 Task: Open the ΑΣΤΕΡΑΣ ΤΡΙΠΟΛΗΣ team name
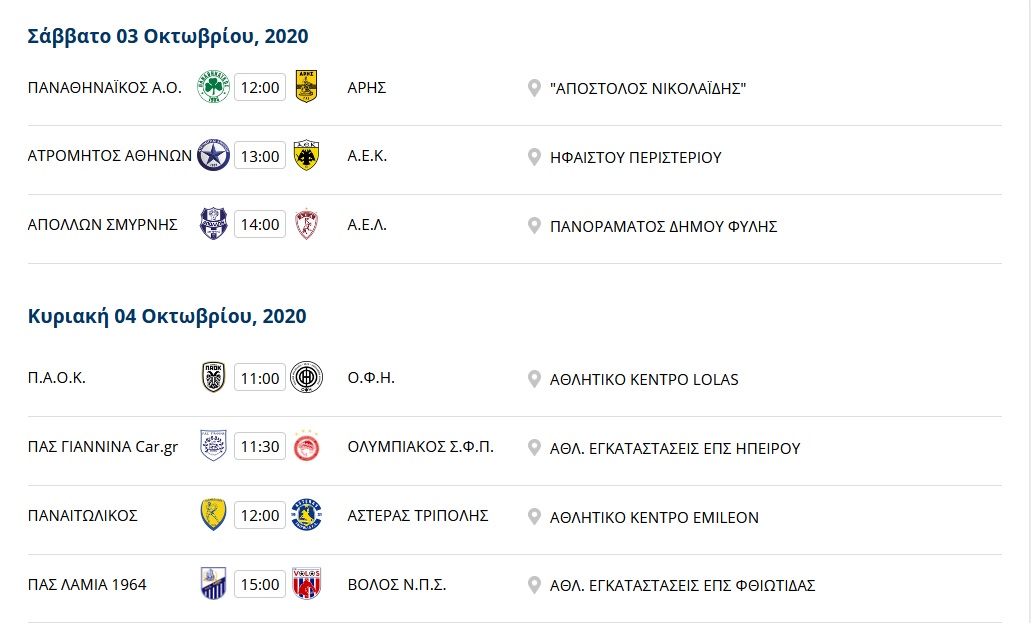point(418,516)
